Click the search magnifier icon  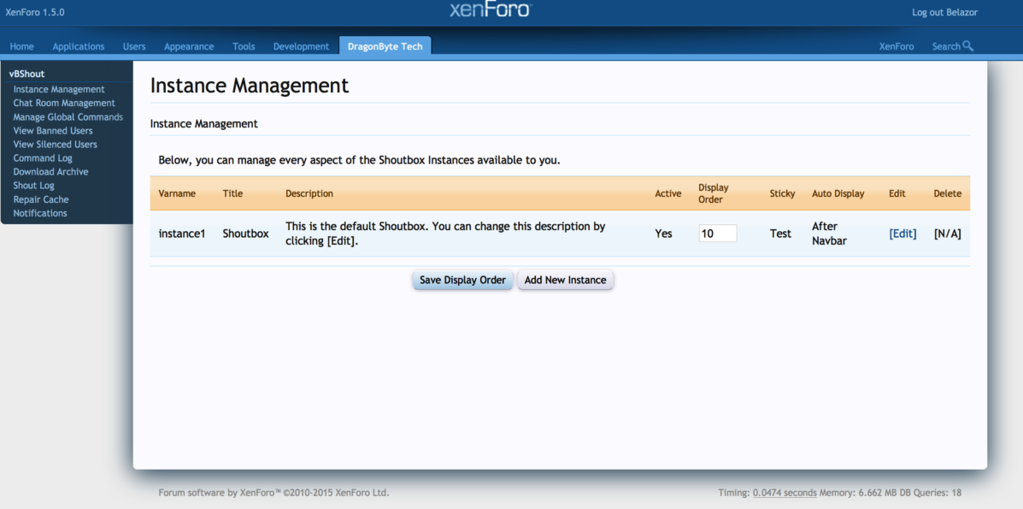[x=967, y=46]
